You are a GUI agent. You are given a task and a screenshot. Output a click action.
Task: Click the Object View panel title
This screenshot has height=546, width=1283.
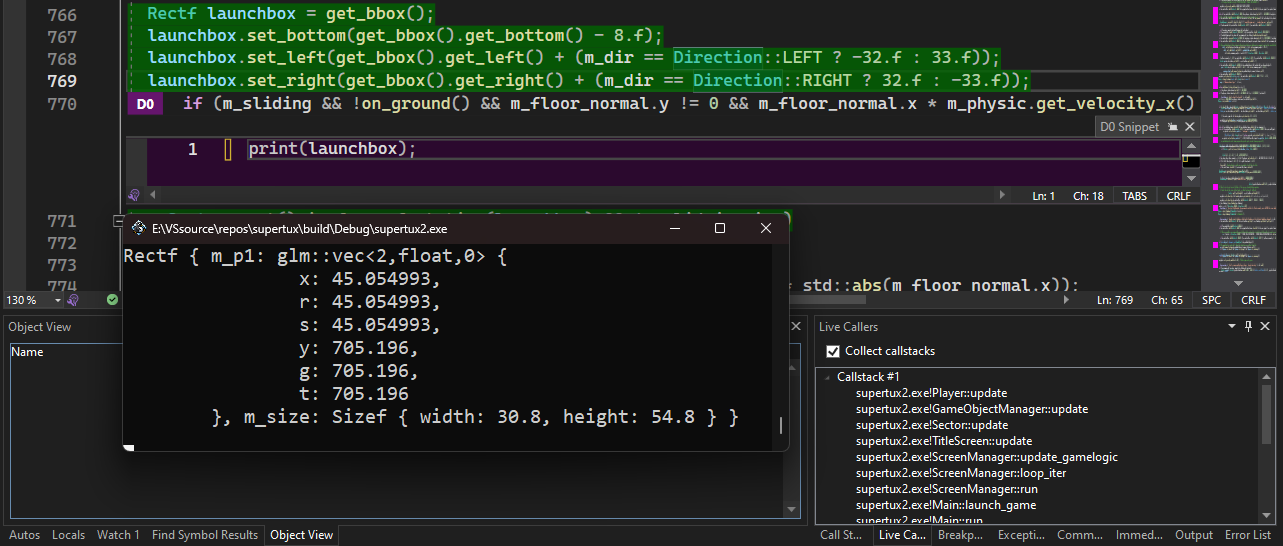40,327
